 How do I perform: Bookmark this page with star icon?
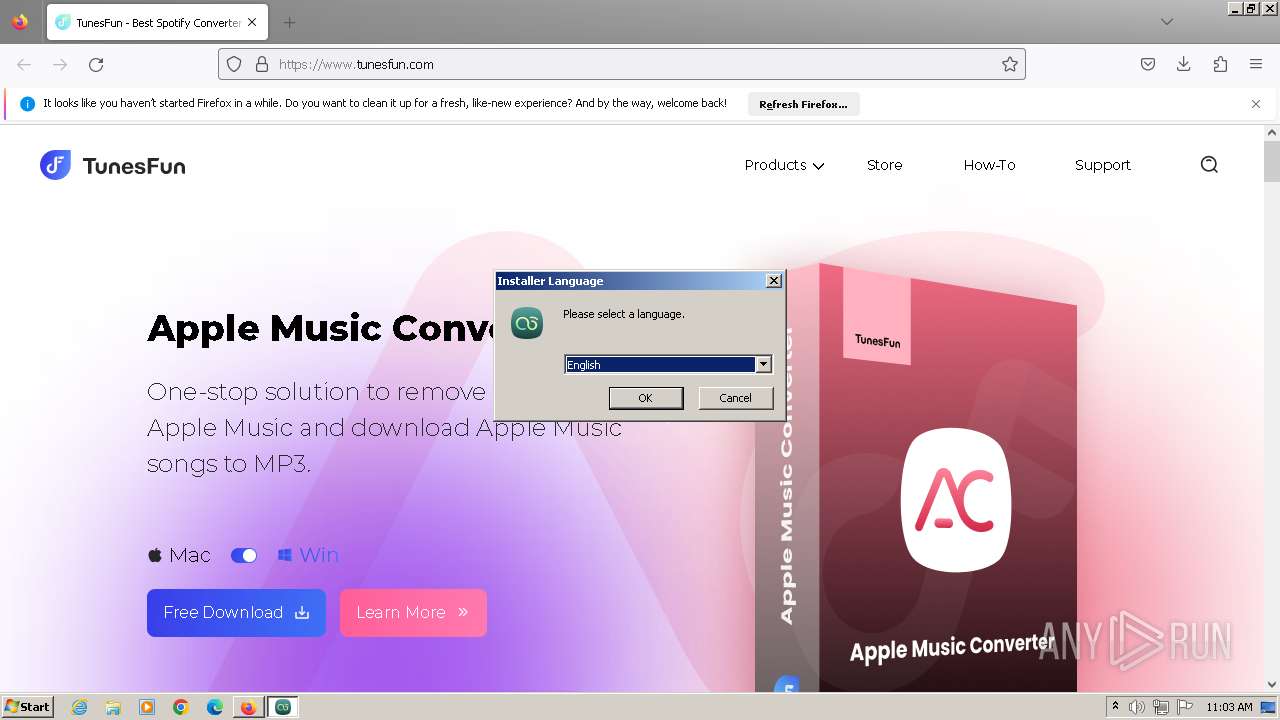point(1010,64)
